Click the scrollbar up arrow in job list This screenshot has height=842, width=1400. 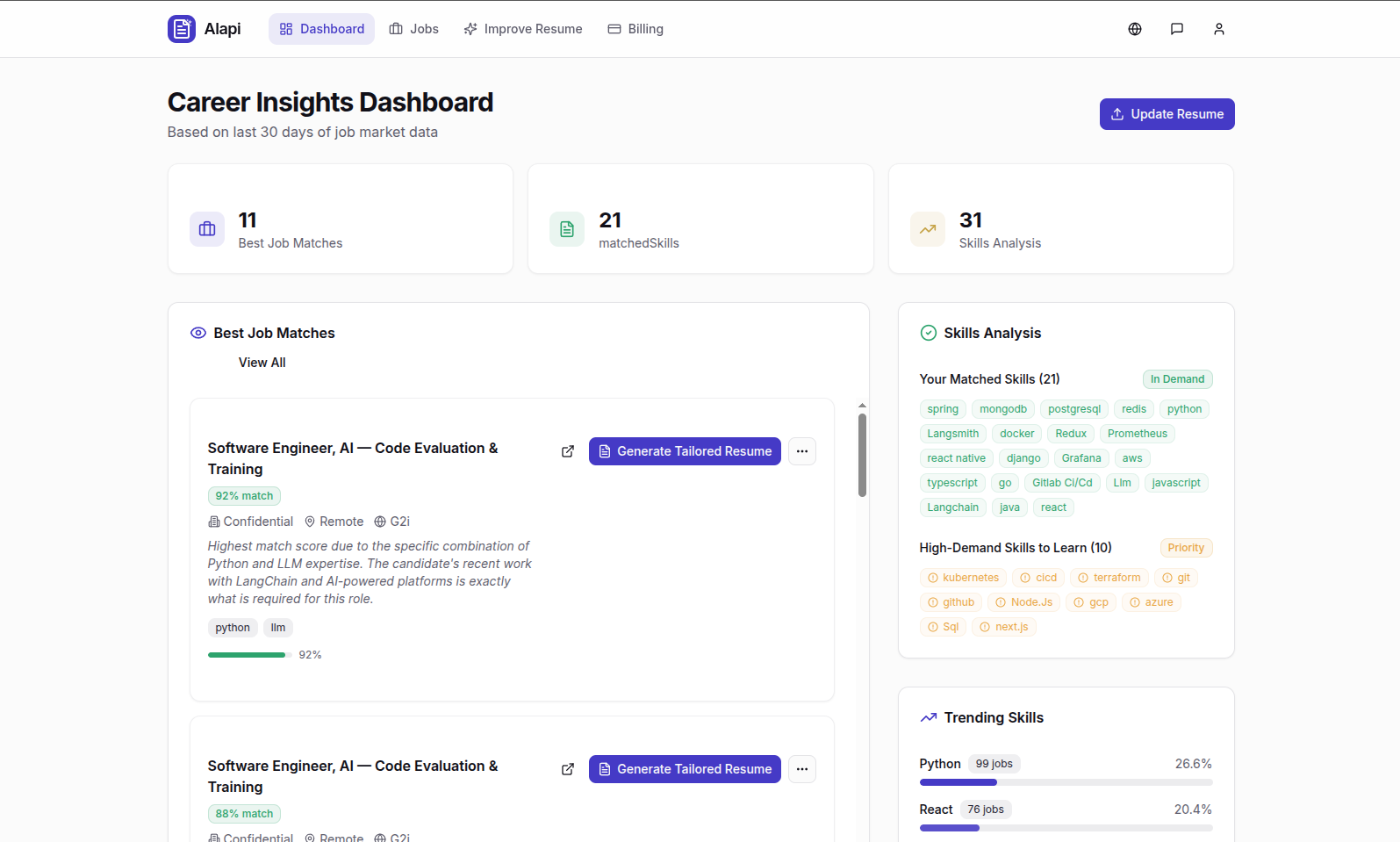point(862,406)
